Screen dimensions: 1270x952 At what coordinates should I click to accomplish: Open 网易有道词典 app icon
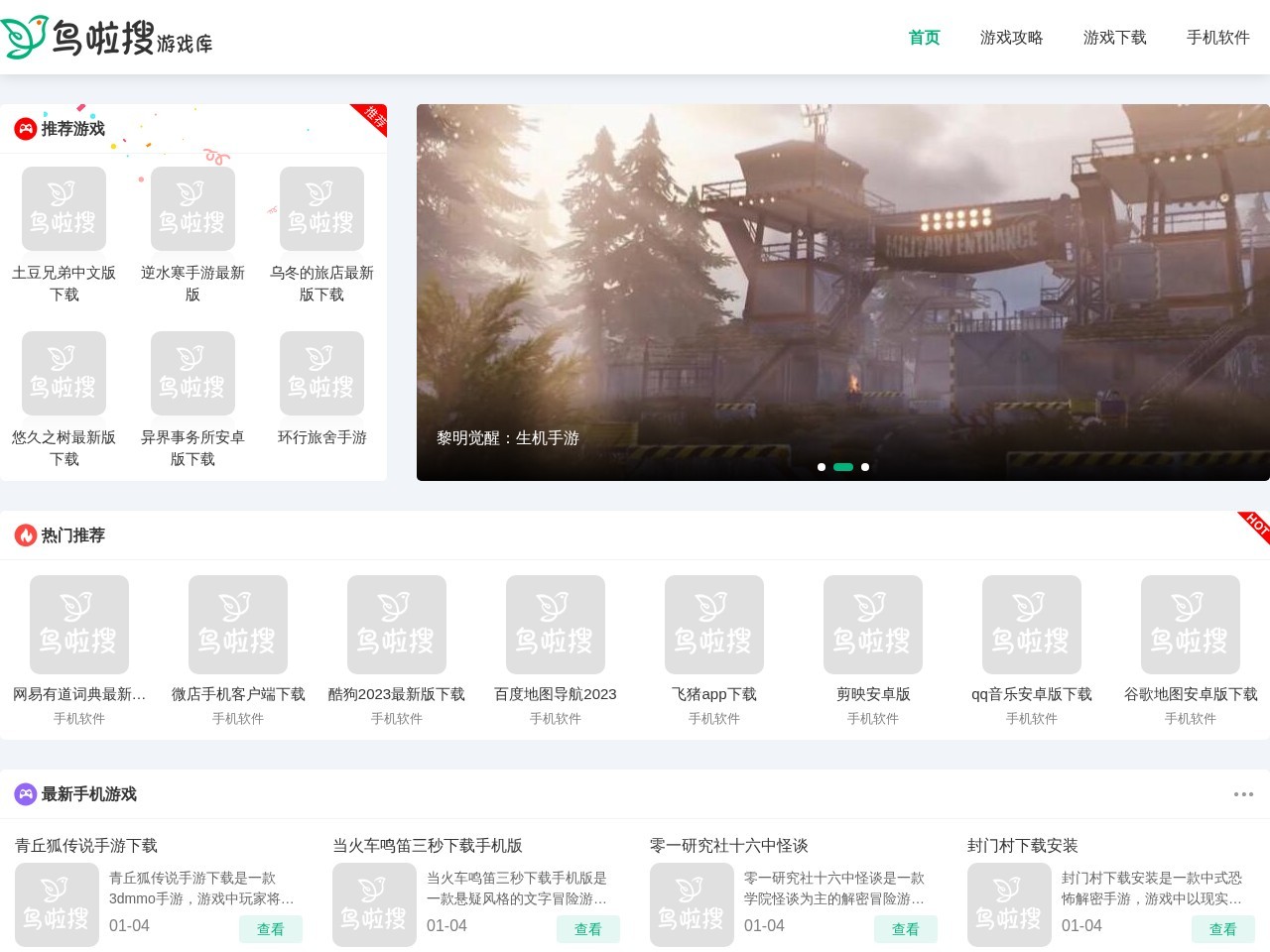click(79, 625)
